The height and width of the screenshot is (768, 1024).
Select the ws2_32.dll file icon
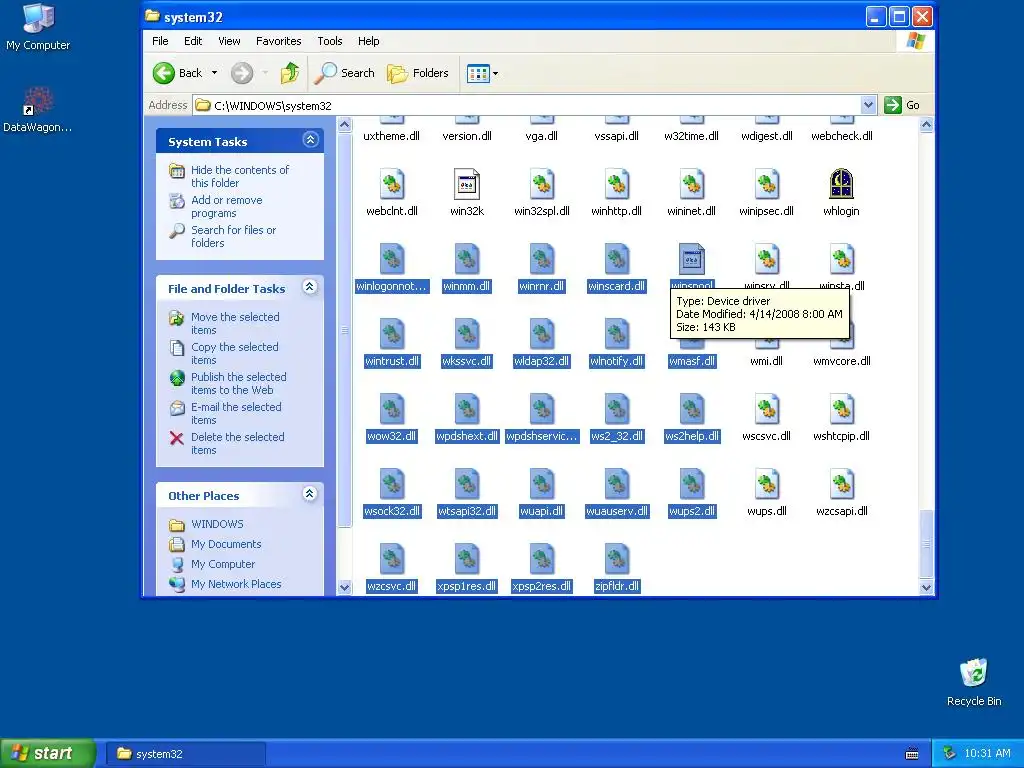click(x=616, y=410)
